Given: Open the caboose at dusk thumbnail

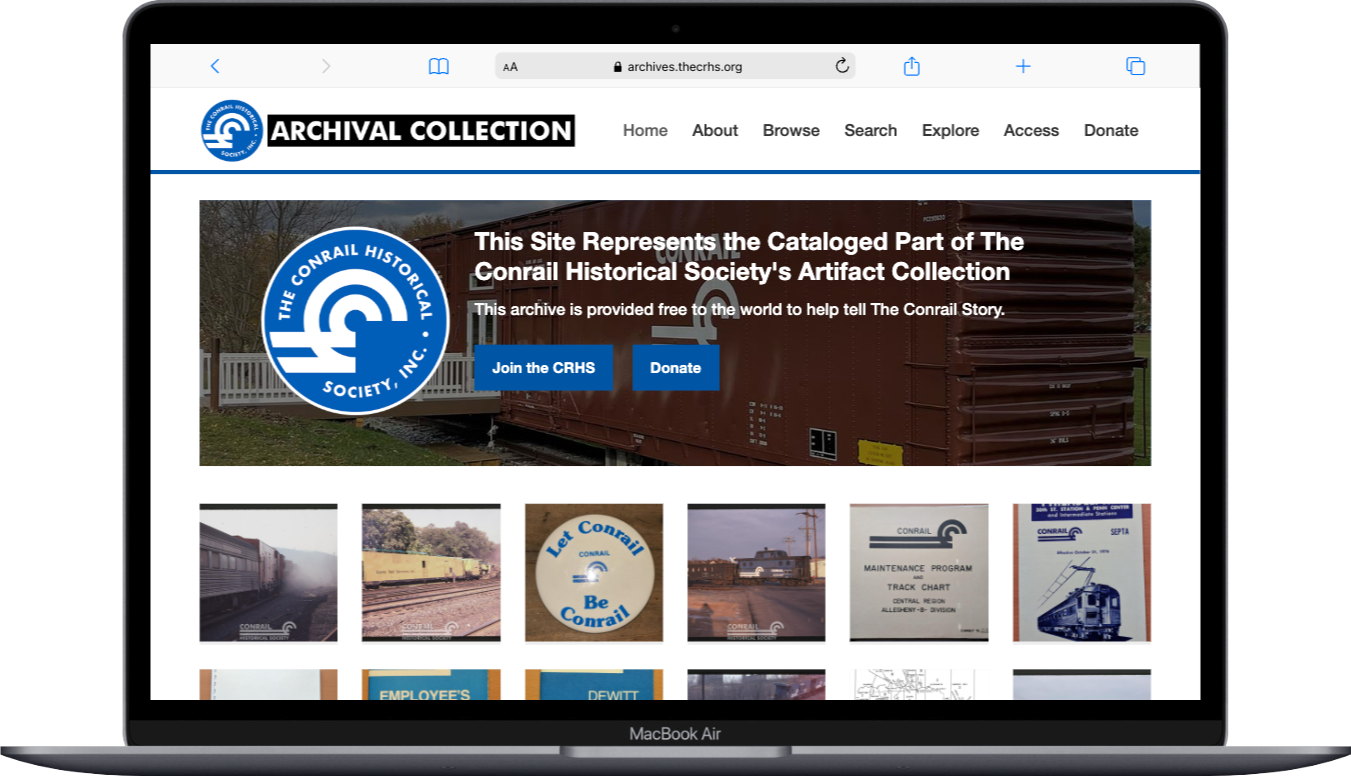Looking at the screenshot, I should coord(756,572).
